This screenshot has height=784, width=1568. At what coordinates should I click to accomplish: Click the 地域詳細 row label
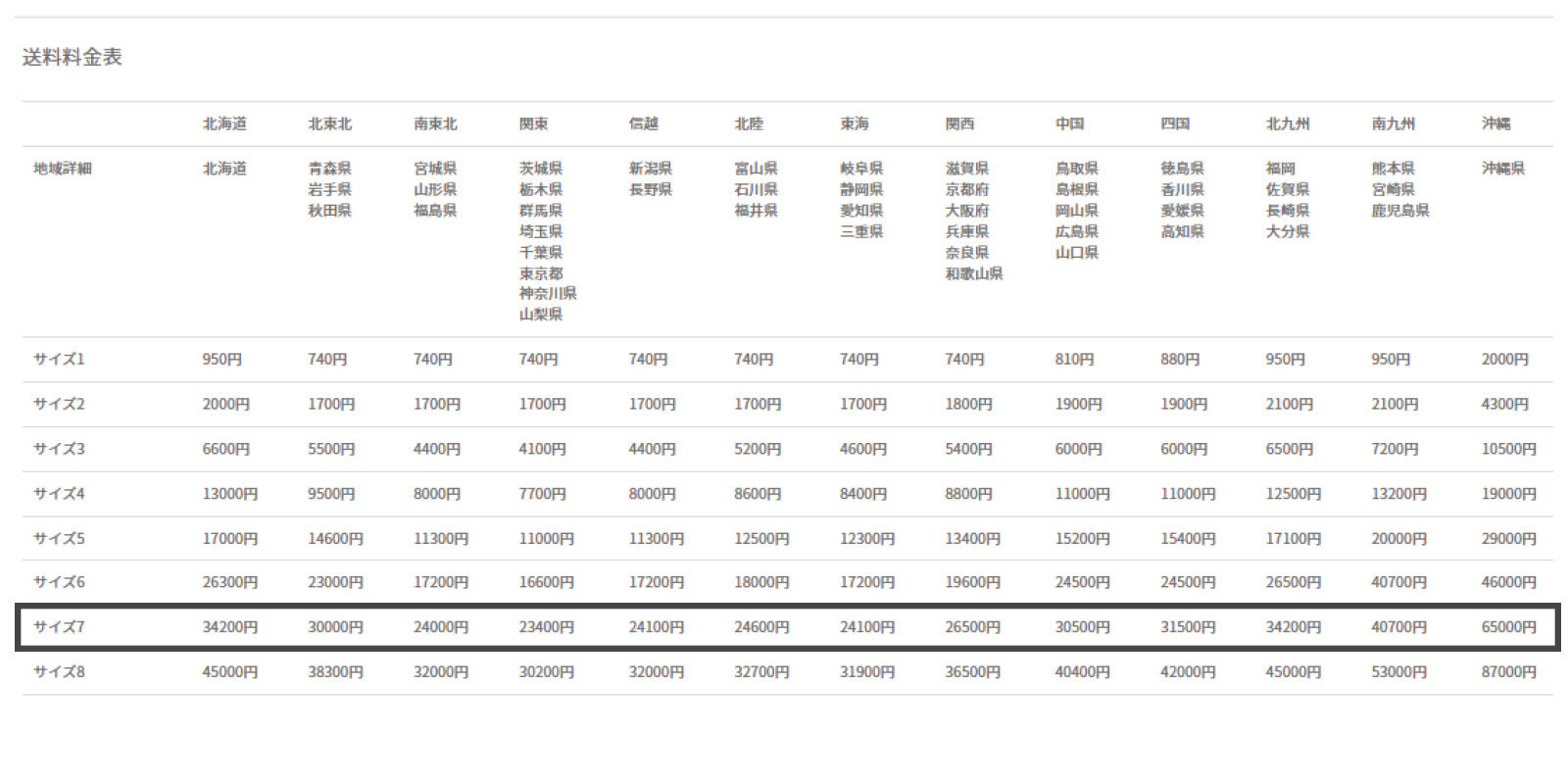tap(62, 169)
